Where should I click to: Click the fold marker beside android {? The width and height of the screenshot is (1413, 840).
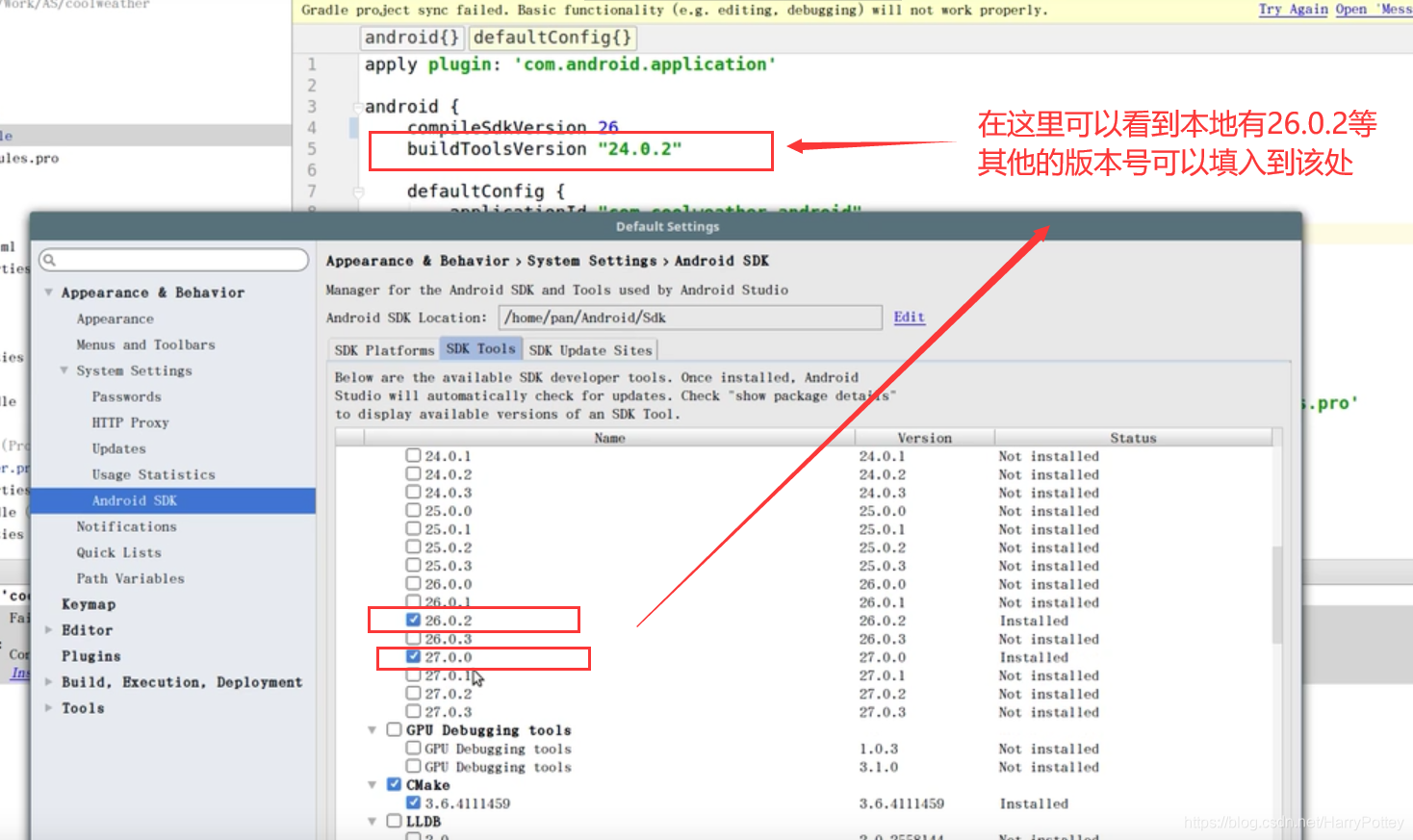point(358,108)
